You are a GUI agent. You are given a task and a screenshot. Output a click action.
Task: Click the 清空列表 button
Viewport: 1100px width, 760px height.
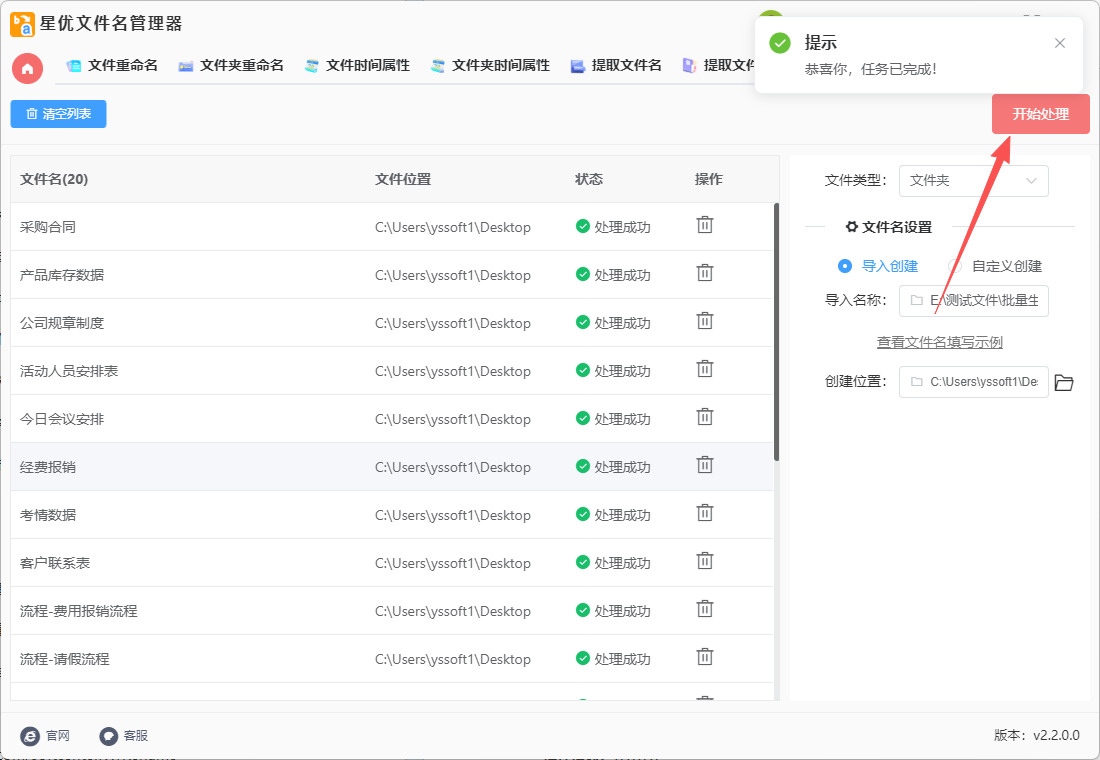[x=58, y=114]
